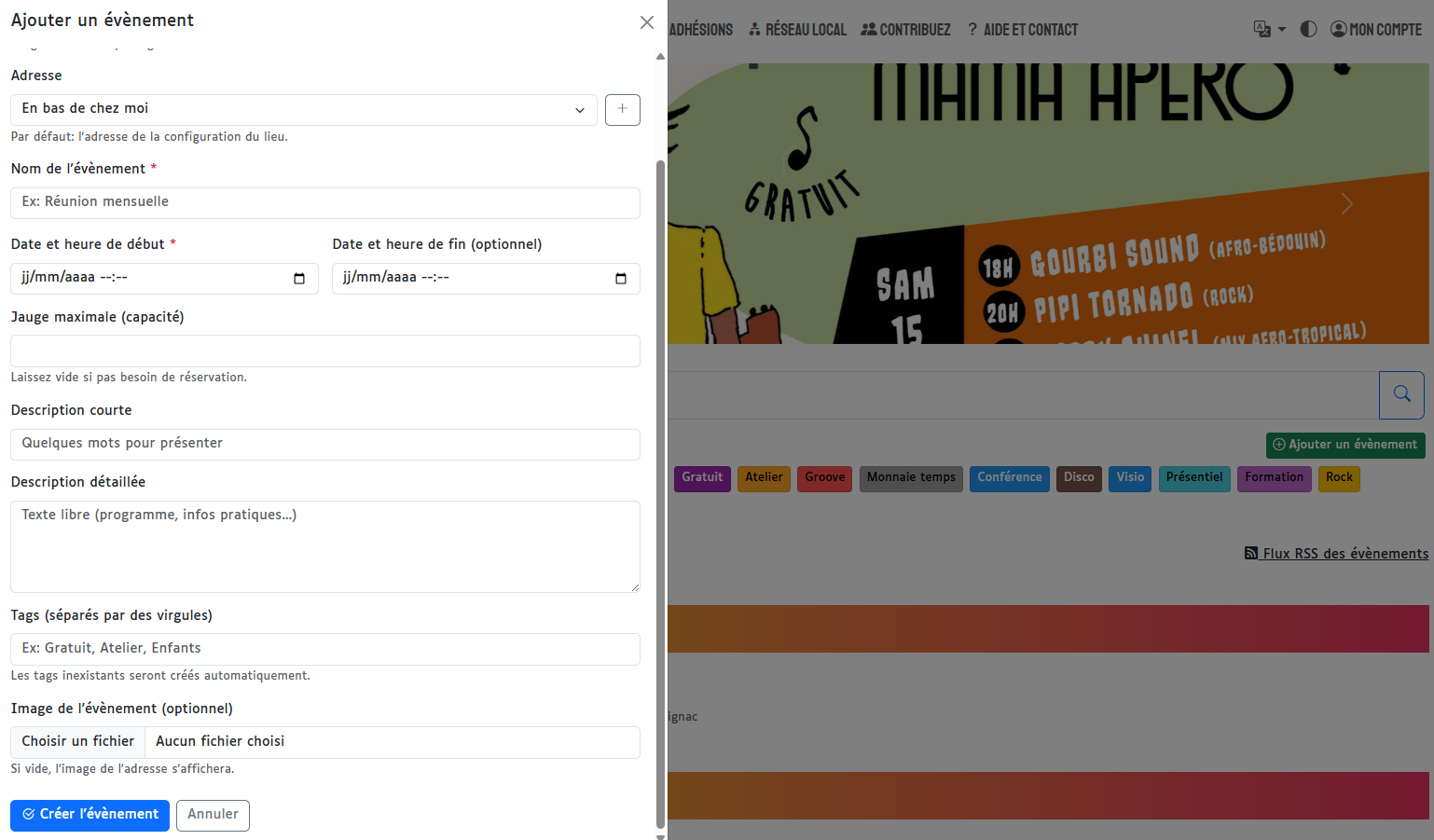
Task: Open the RSS events feed link
Action: tap(1336, 554)
